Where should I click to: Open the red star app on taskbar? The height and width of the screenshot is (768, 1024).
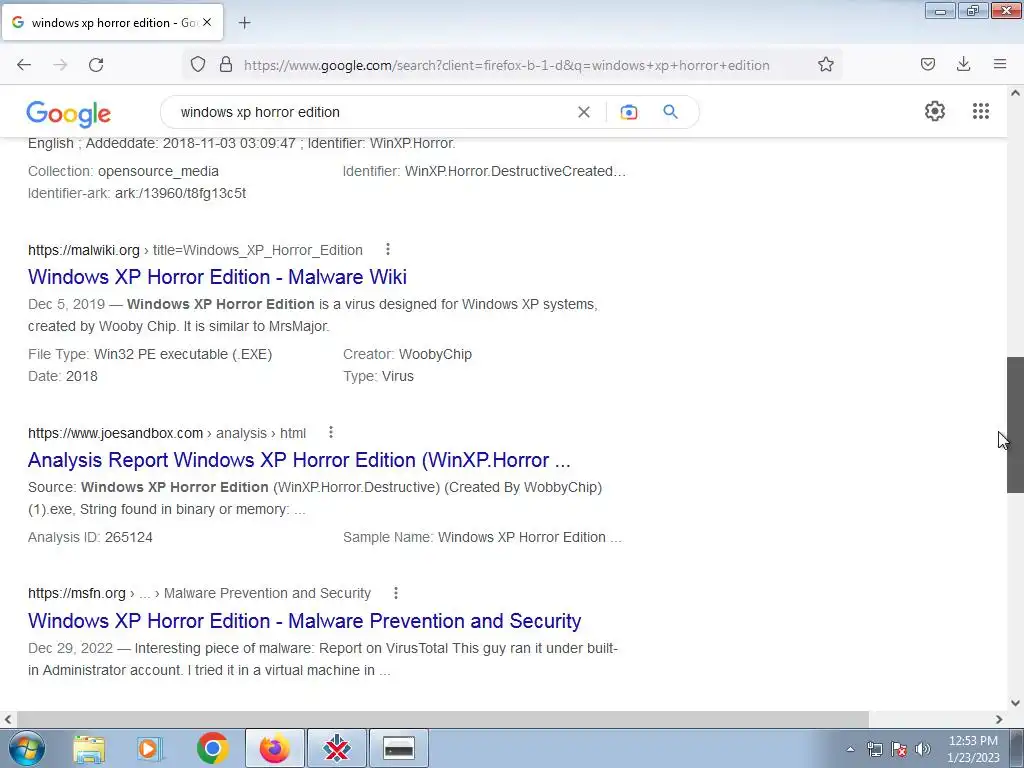click(x=336, y=748)
